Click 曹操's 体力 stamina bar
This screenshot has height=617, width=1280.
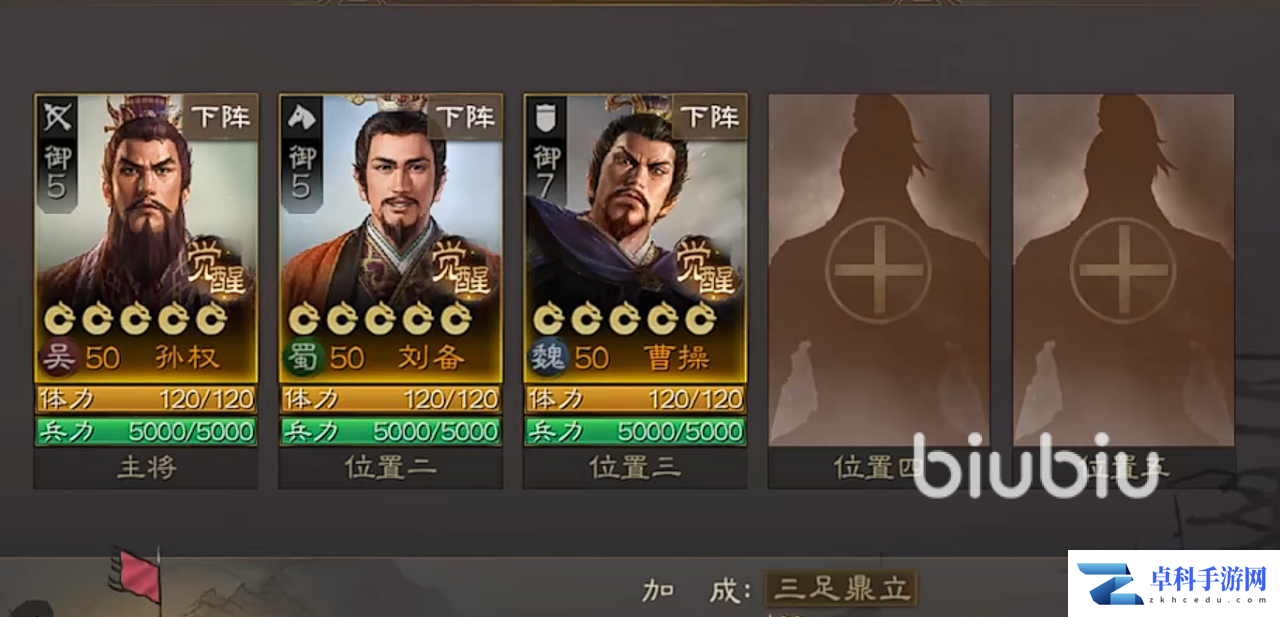635,400
